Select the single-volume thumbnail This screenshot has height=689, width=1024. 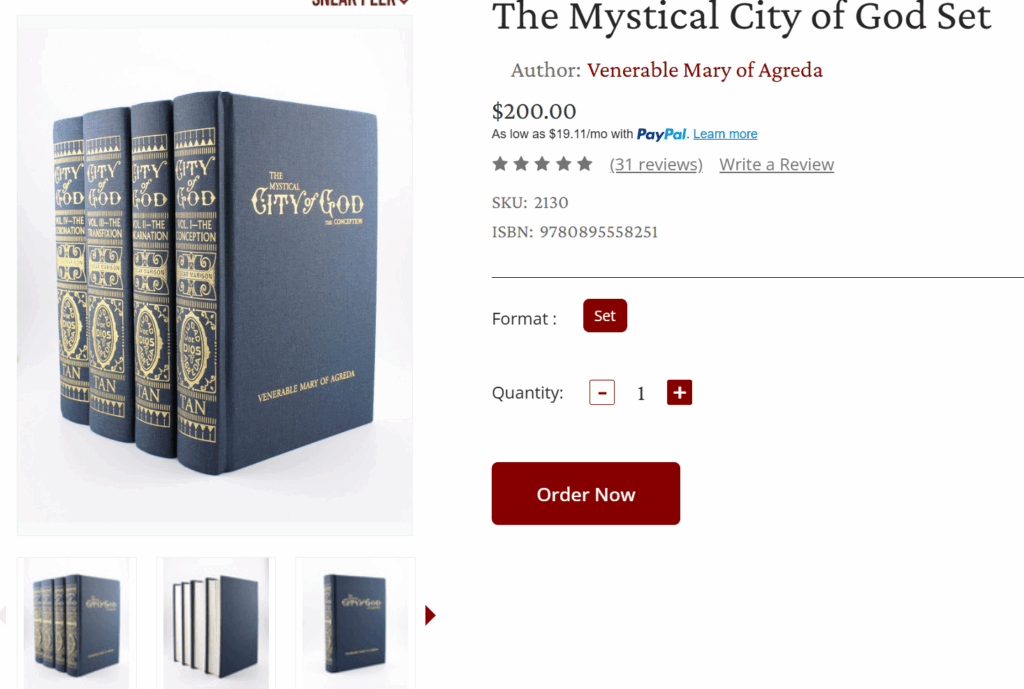point(355,623)
